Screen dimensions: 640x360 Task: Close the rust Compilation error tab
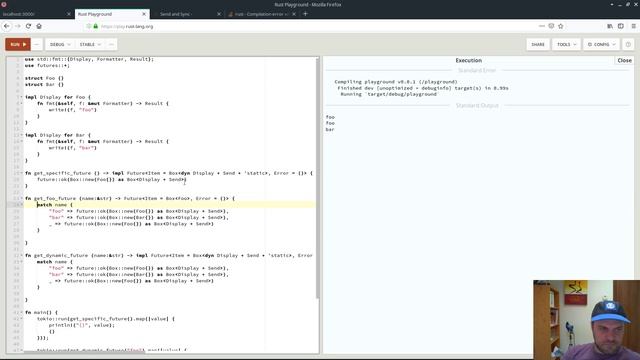click(x=294, y=14)
